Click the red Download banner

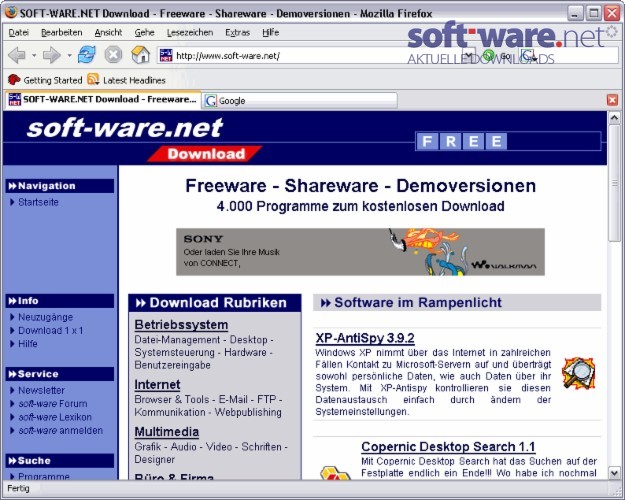tap(205, 154)
